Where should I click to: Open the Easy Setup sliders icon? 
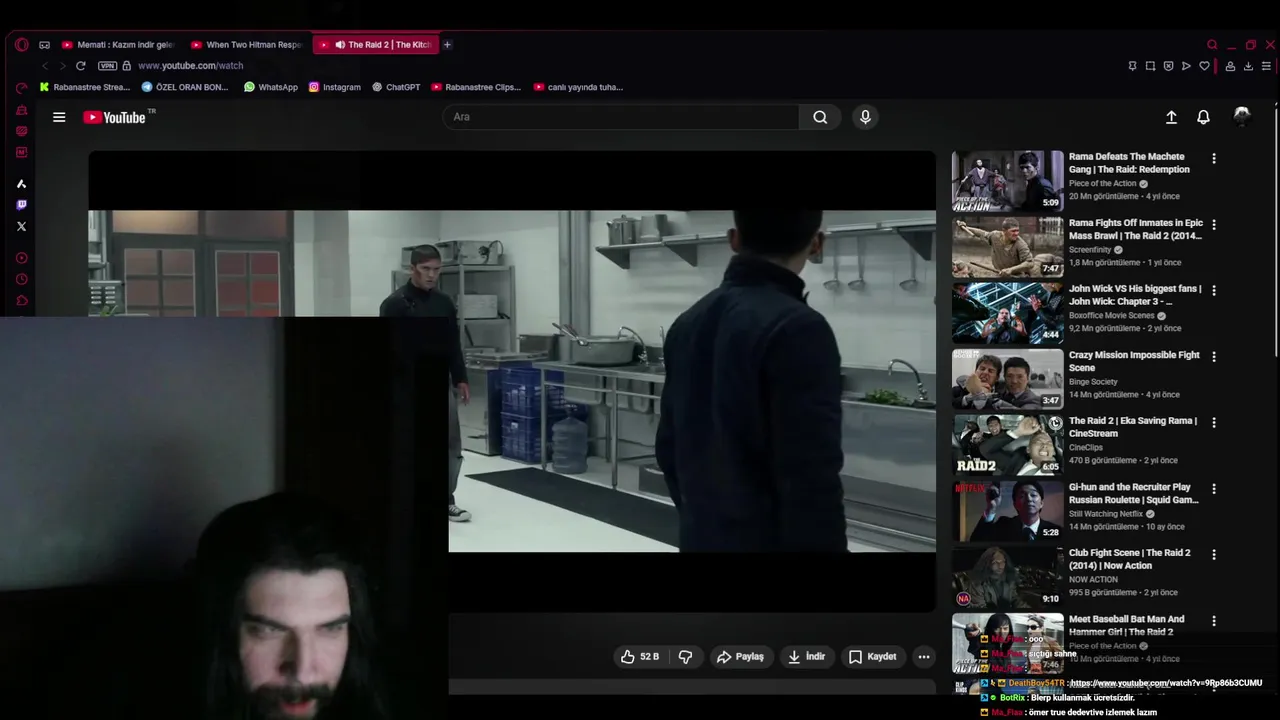coord(1266,66)
